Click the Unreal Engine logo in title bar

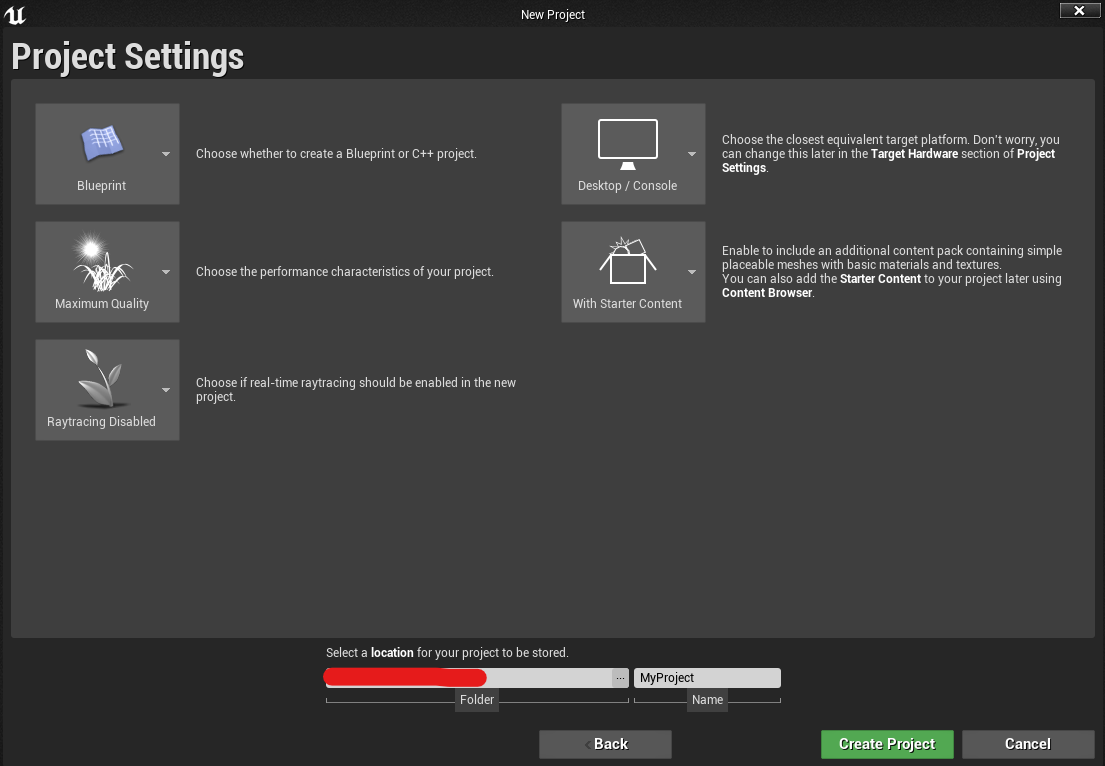15,14
